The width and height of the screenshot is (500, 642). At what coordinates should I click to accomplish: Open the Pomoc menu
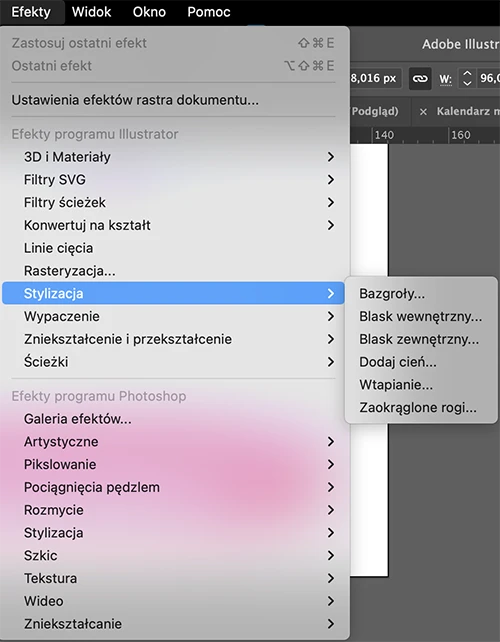[x=209, y=12]
